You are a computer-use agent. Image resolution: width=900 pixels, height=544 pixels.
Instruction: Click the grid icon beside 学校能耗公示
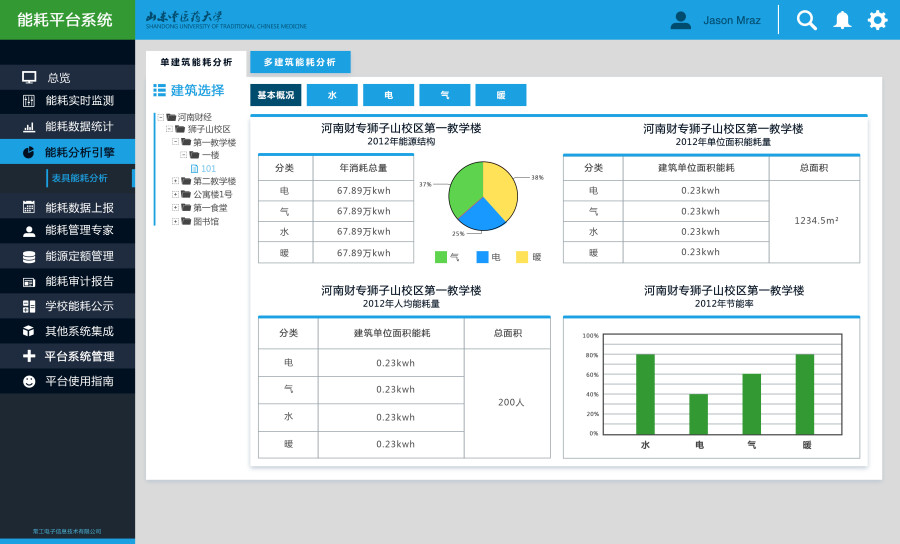click(x=29, y=306)
